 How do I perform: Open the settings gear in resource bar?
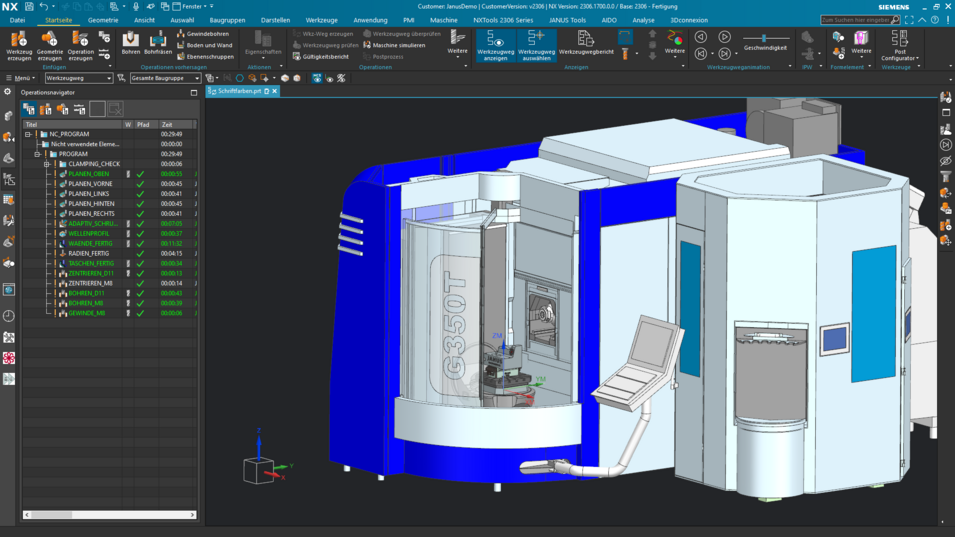click(x=7, y=92)
